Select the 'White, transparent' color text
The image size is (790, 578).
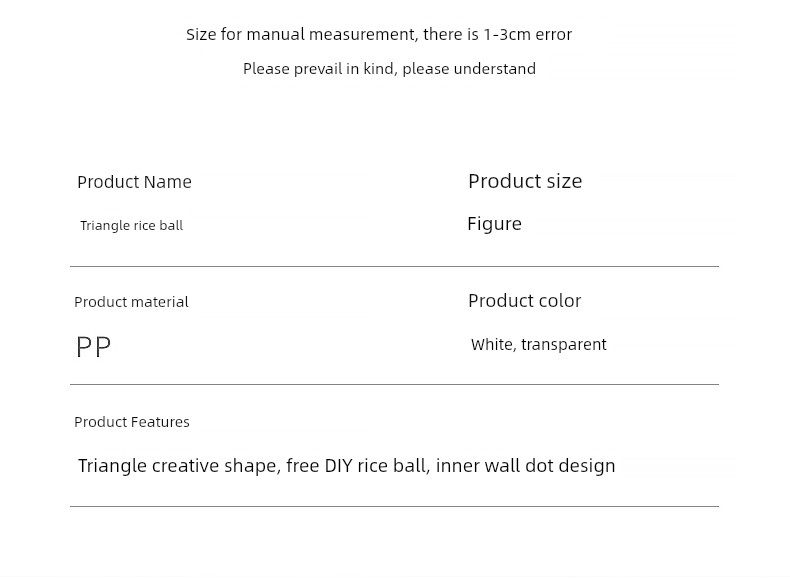point(539,345)
